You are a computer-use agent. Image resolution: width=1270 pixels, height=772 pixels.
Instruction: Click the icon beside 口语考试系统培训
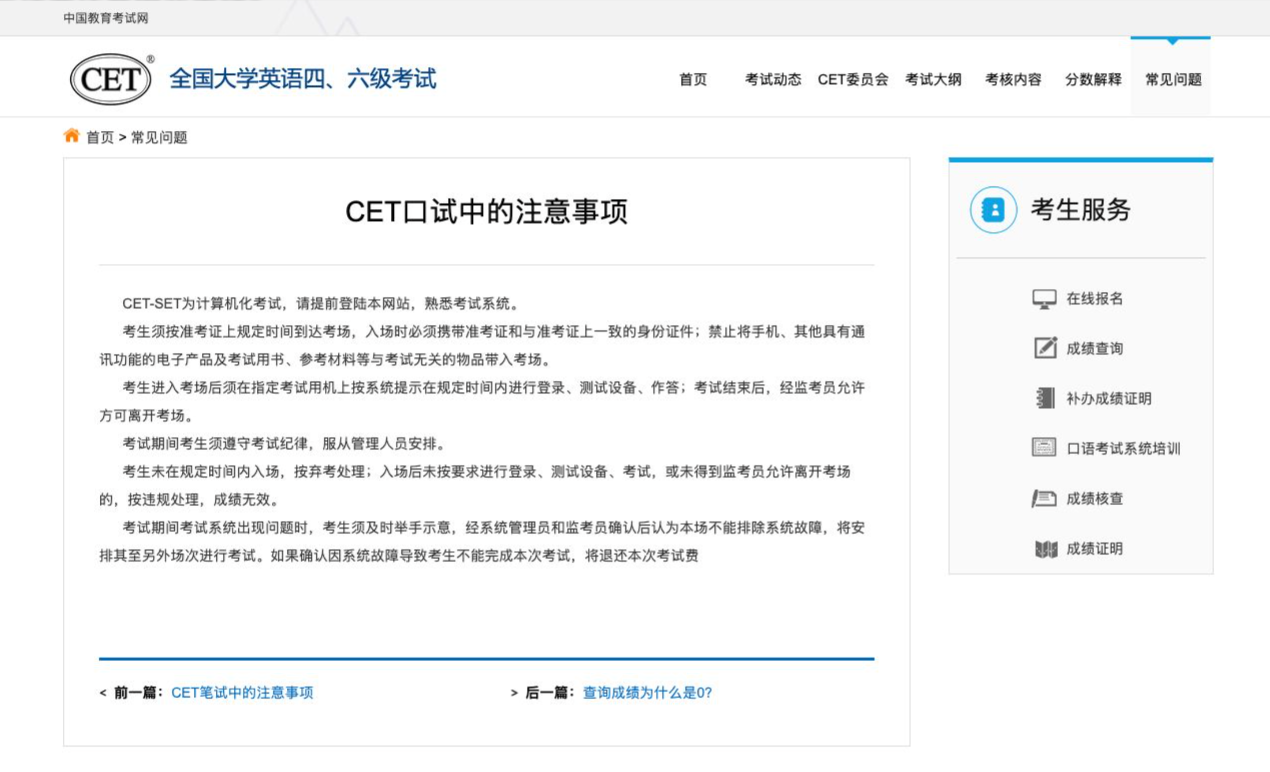coord(1044,448)
